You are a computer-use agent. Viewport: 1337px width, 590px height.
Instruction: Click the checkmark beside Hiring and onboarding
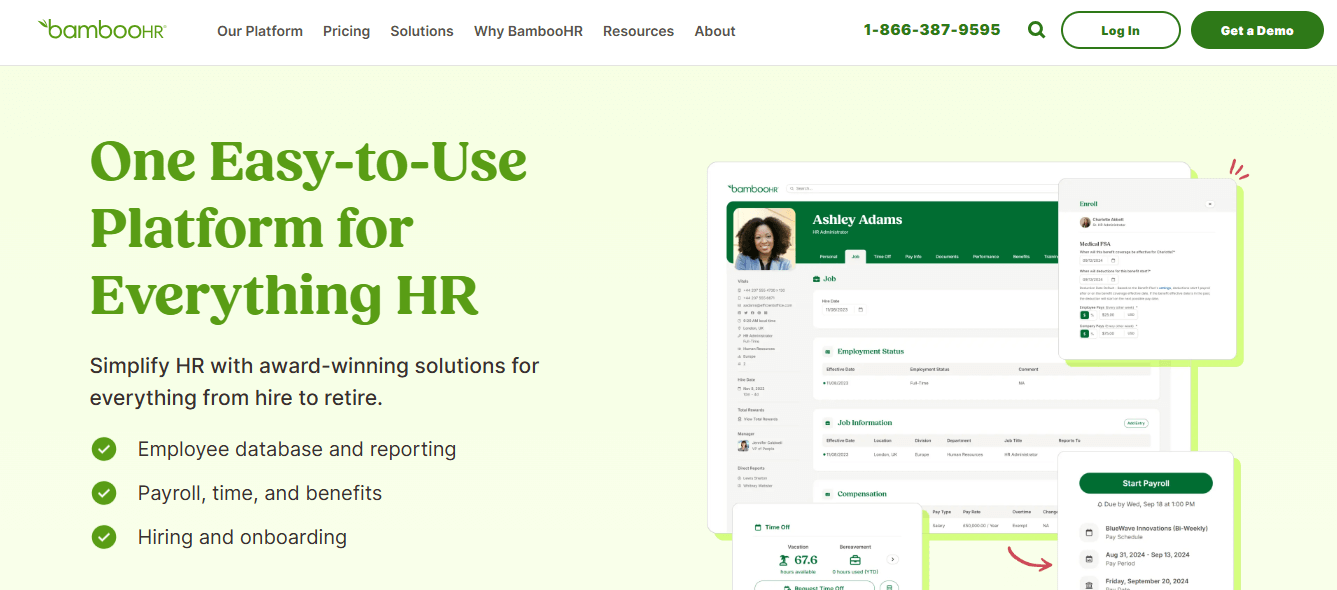pos(104,537)
